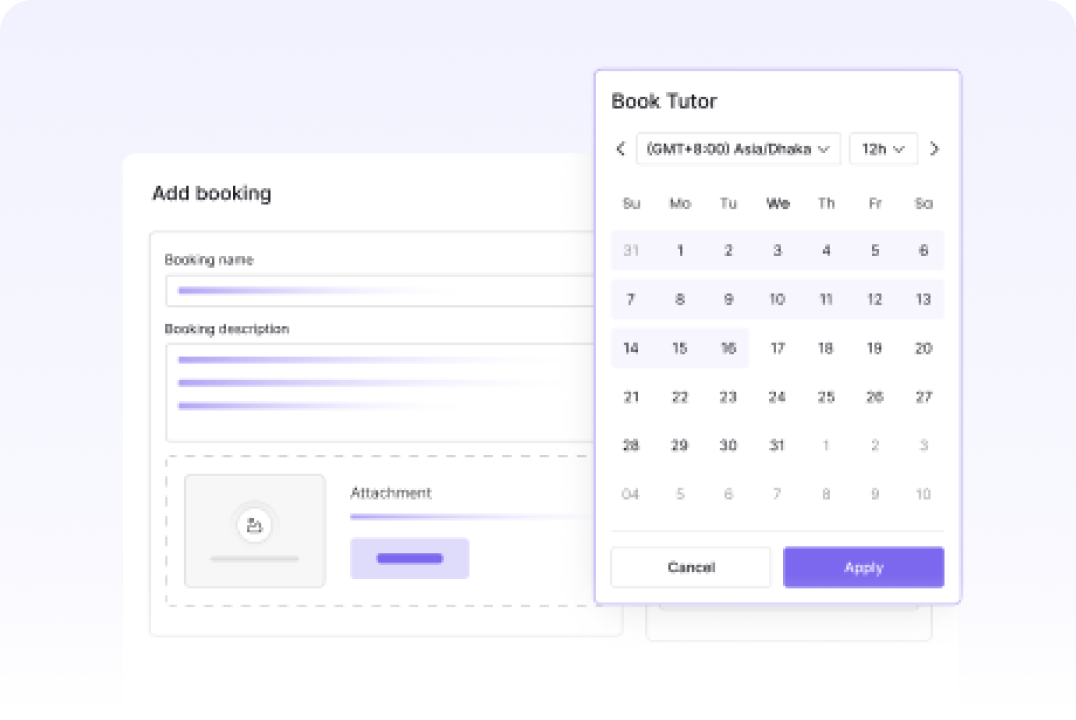This screenshot has width=1076, height=720.
Task: Select date 6 in first calendar row
Action: click(x=923, y=251)
